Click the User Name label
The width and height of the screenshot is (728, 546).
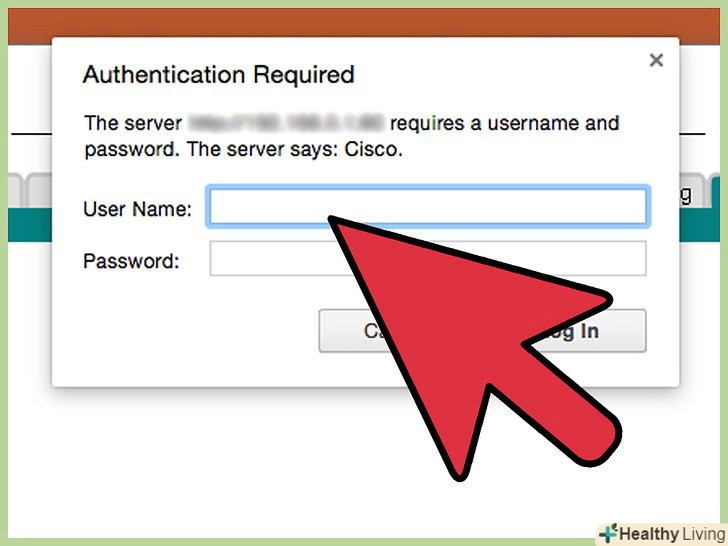(x=137, y=209)
